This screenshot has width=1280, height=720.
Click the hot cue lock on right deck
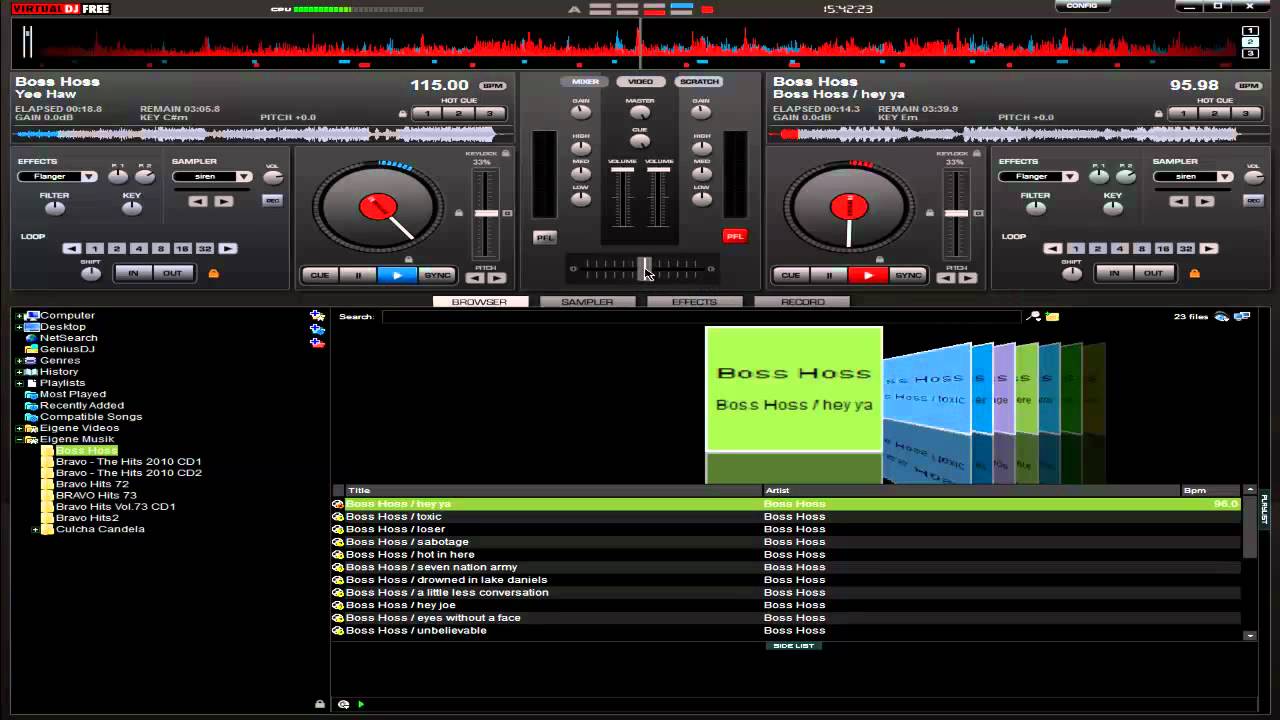tap(1159, 114)
